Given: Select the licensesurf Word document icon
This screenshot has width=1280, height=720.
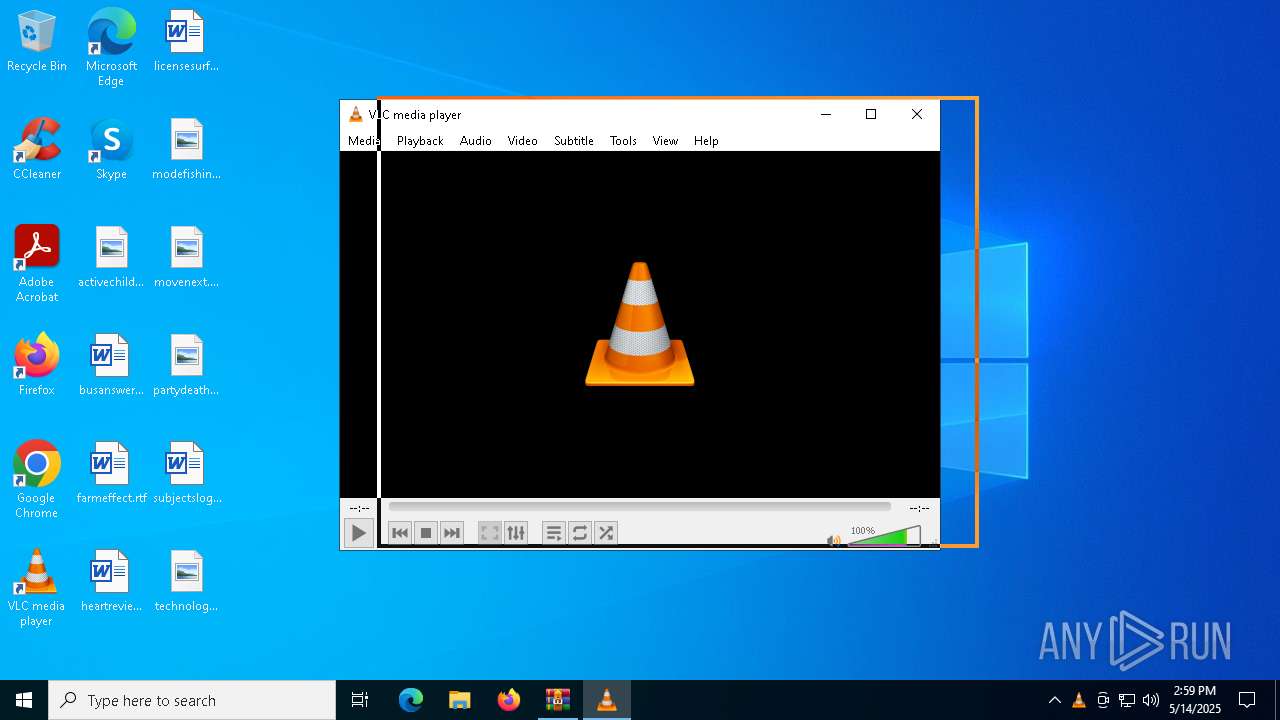Looking at the screenshot, I should coord(186,42).
